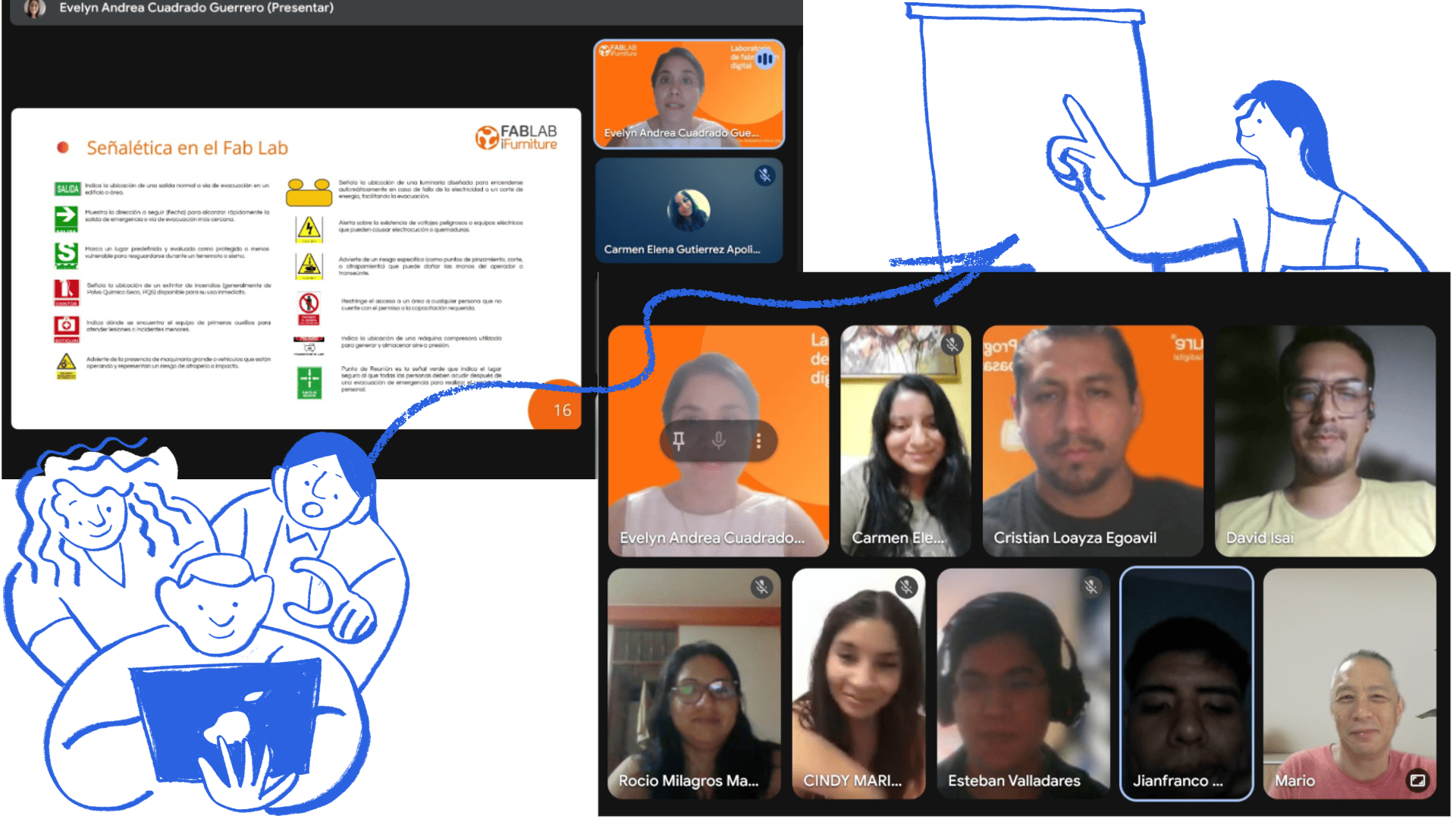
Task: Click microphone icon on Evelyn's tile overlay
Action: tap(718, 441)
